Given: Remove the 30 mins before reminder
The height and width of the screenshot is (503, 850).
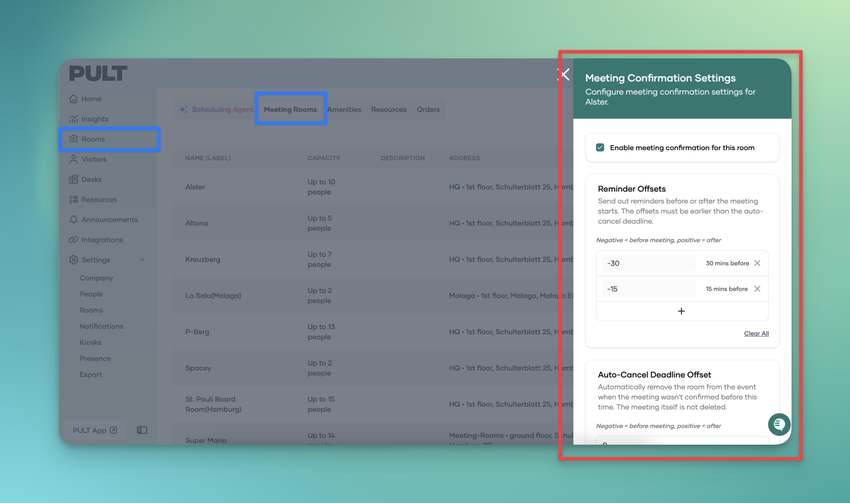Looking at the screenshot, I should point(757,264).
